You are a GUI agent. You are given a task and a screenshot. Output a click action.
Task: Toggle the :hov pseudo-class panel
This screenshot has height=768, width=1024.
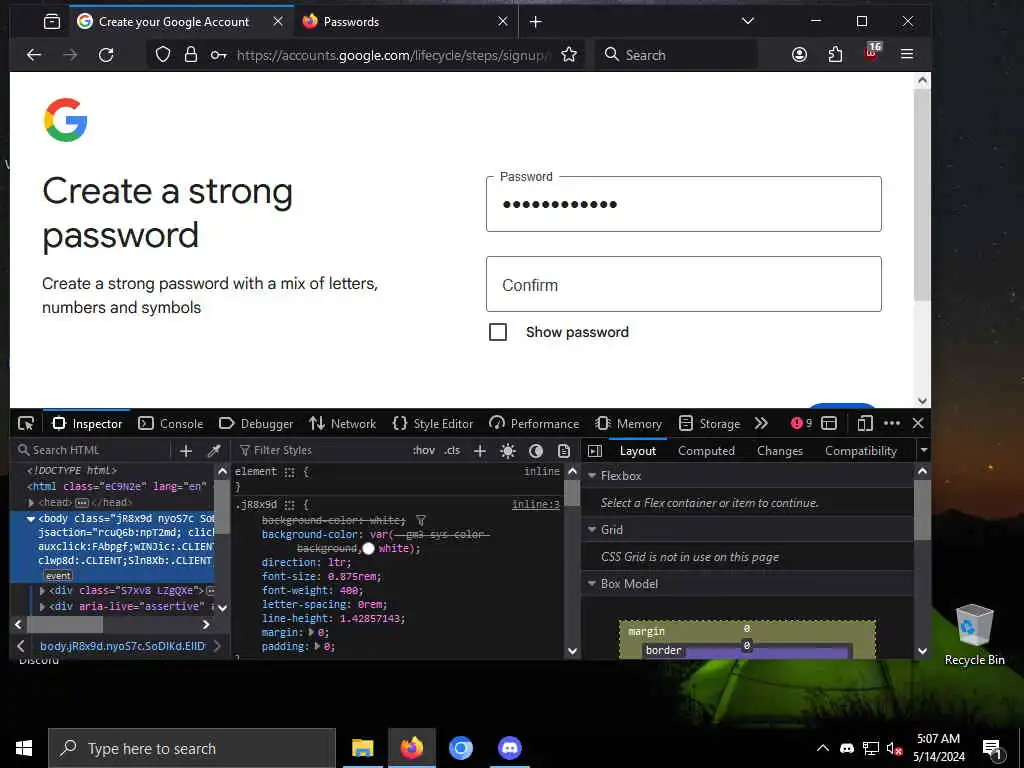(x=423, y=451)
